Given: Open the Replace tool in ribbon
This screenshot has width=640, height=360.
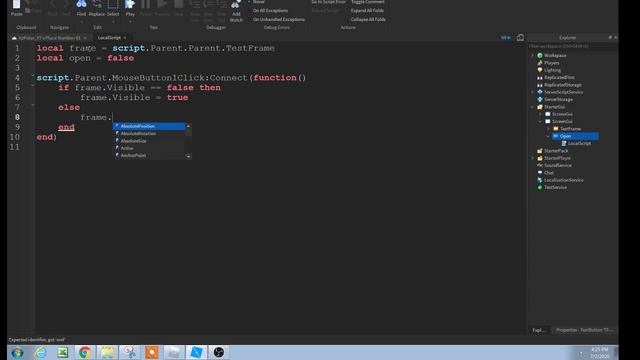Looking at the screenshot, I should click(97, 7).
